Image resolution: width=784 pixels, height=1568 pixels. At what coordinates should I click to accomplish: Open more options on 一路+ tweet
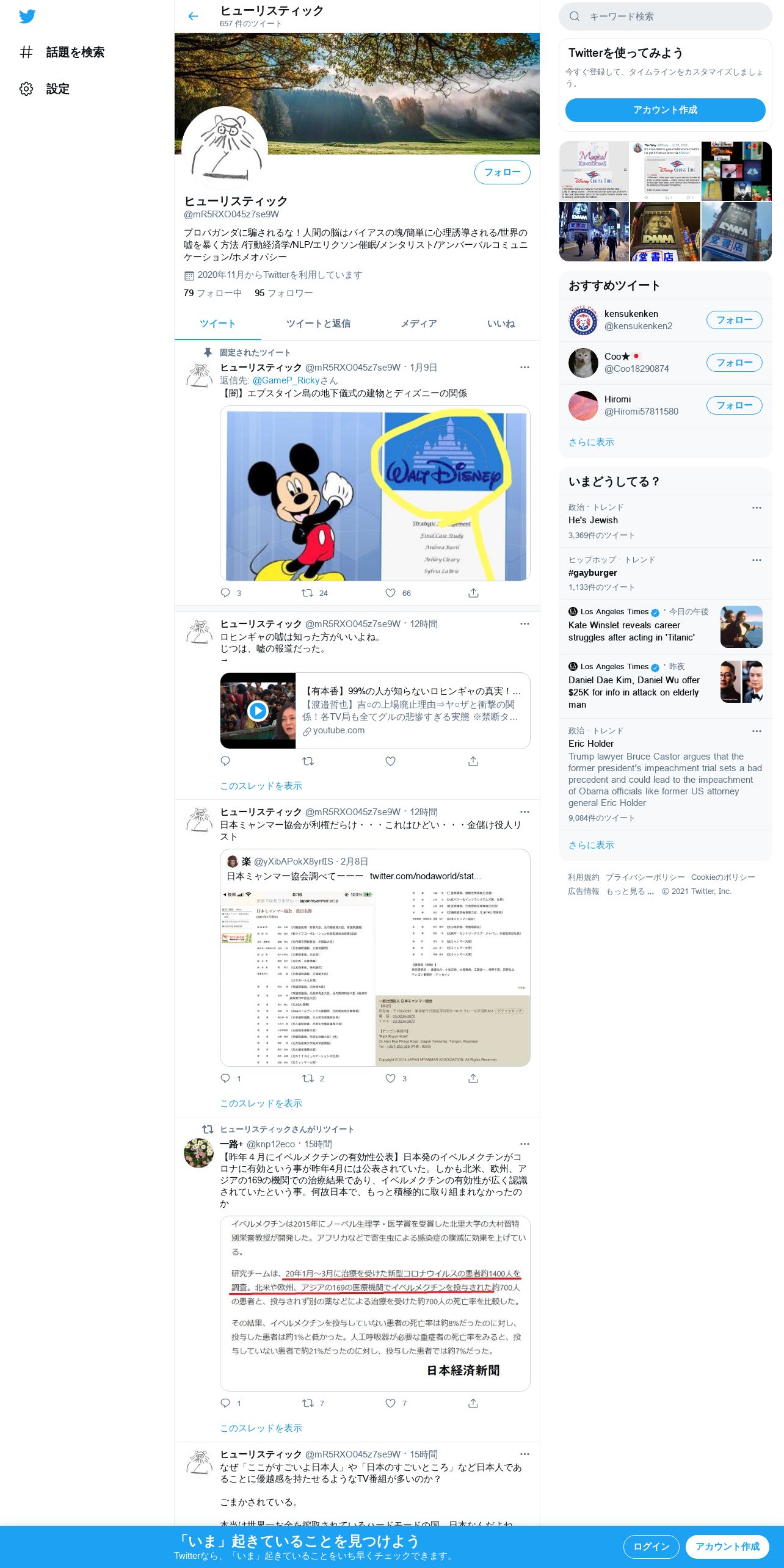point(524,1144)
